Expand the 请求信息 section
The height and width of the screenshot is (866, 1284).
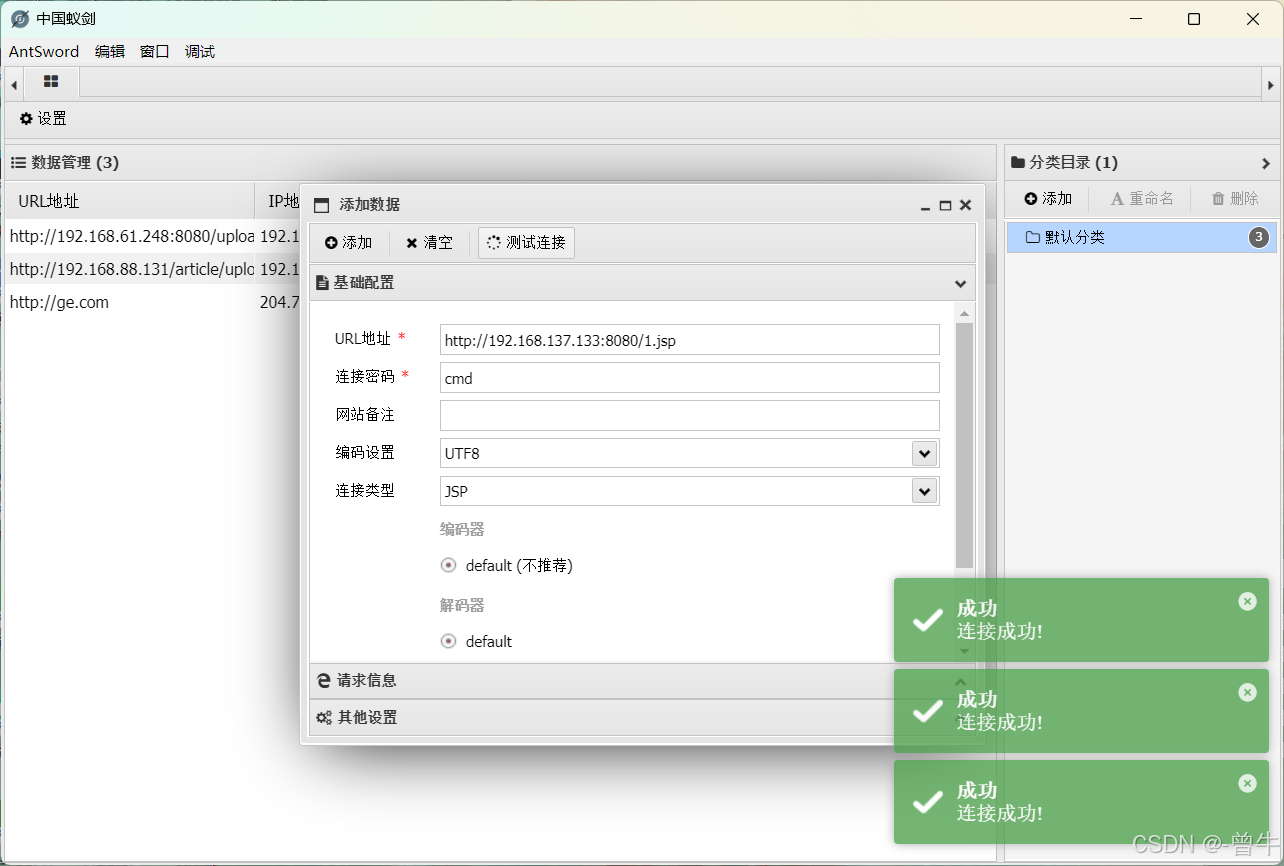(x=642, y=681)
